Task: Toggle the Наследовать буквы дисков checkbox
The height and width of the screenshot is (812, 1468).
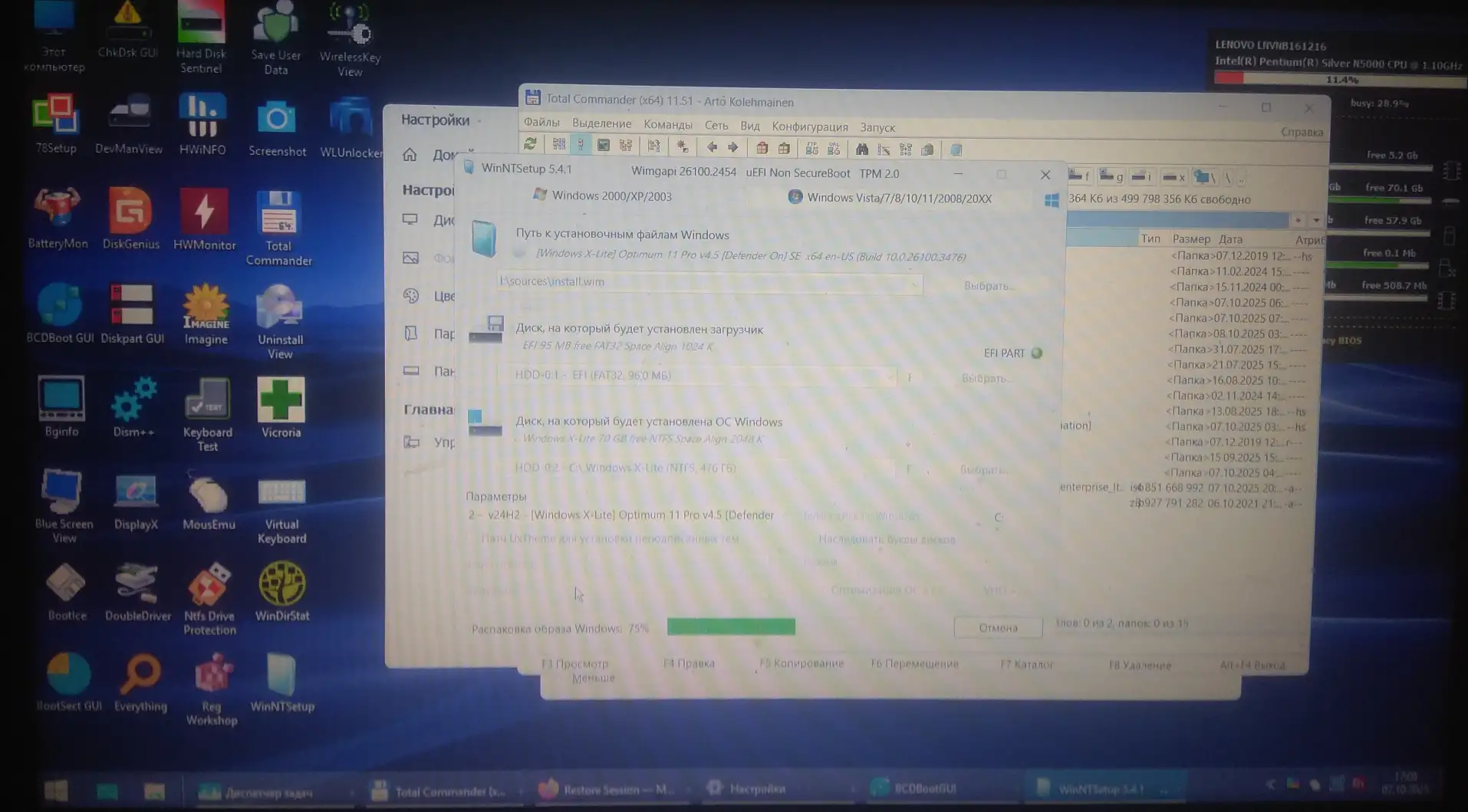Action: pyautogui.click(x=887, y=539)
